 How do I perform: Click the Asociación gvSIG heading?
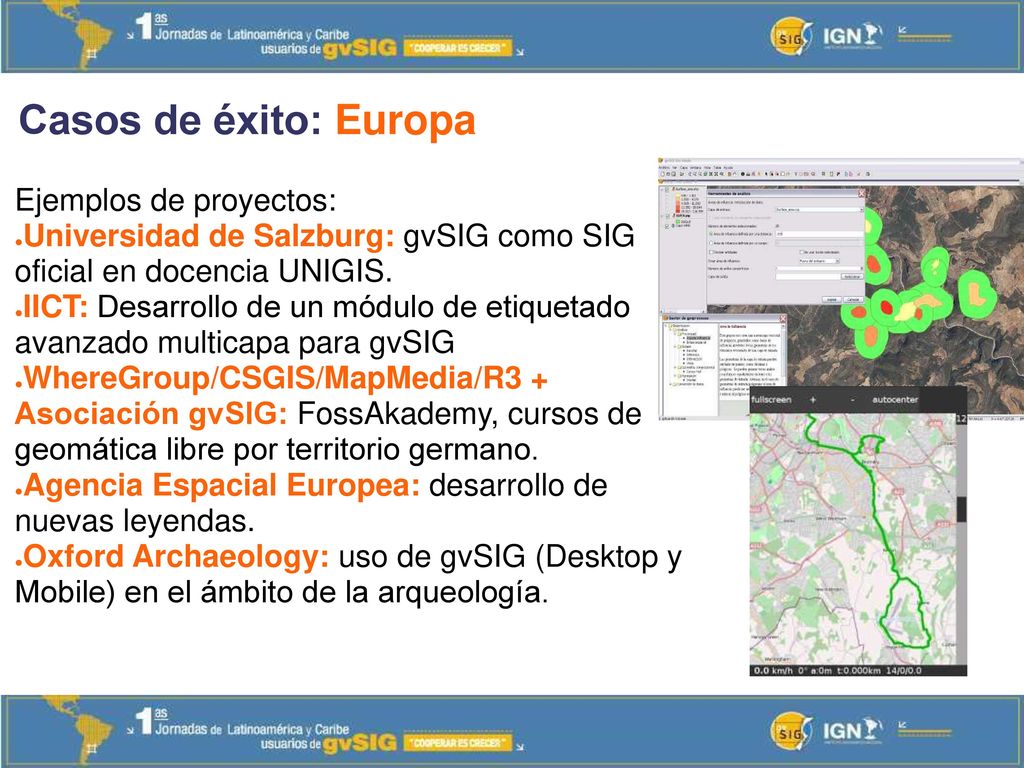[151, 414]
